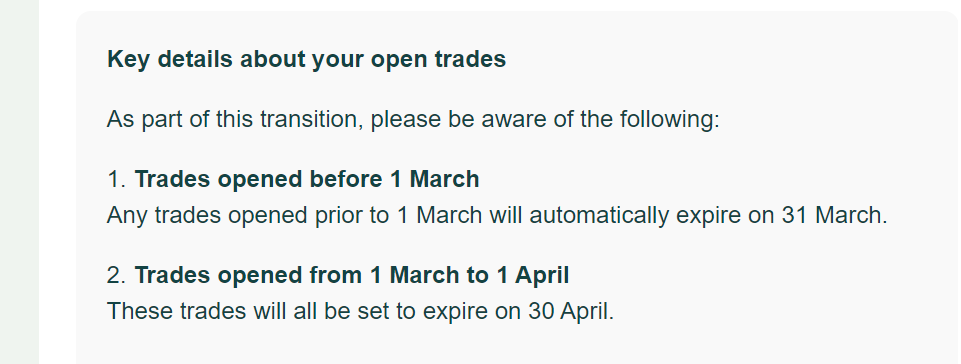Select the bold 'Trades opened from 1 March to 1 April' title
This screenshot has width=961, height=364.
pos(352,275)
